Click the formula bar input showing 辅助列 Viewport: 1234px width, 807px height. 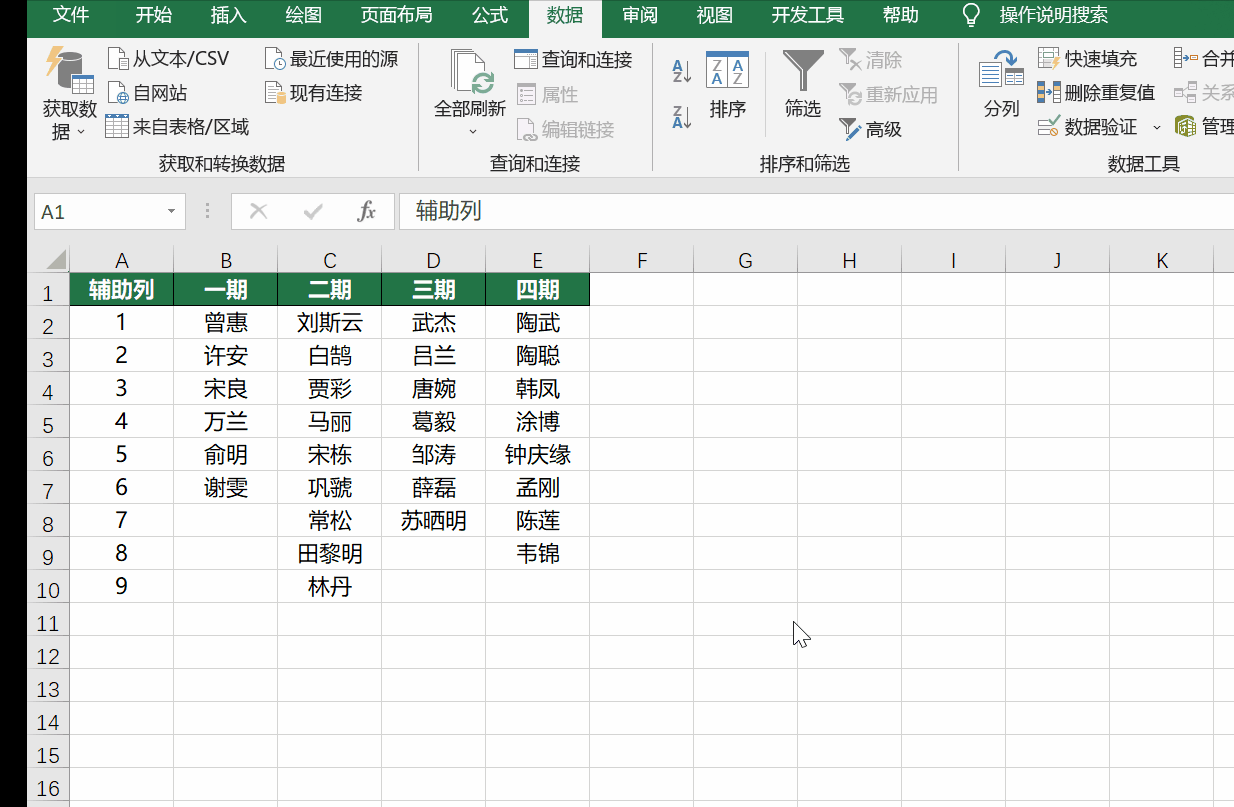click(800, 211)
